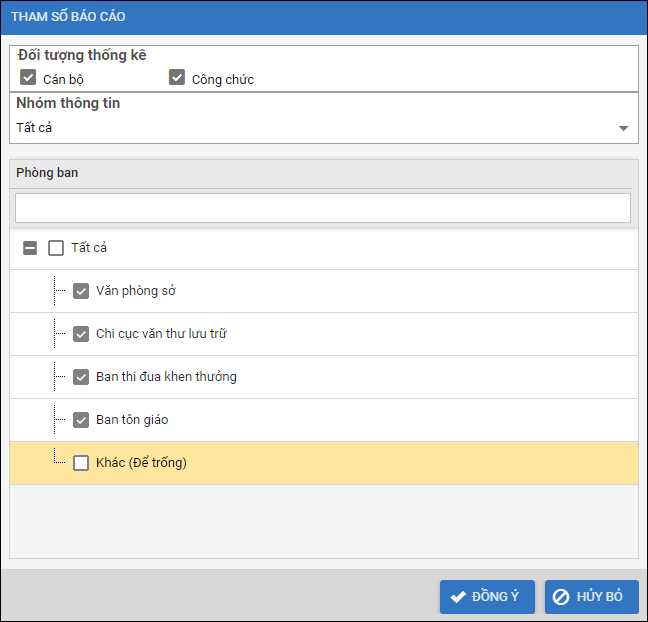The image size is (648, 622).
Task: Collapse the Tất cả tree node
Action: pyautogui.click(x=30, y=248)
